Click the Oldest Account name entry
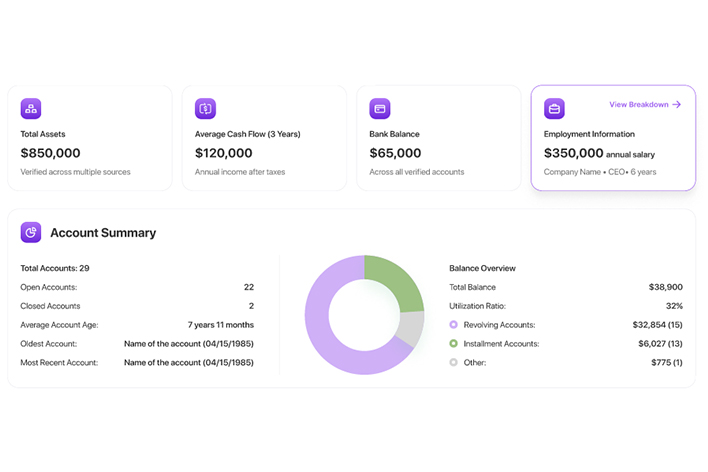 point(188,343)
